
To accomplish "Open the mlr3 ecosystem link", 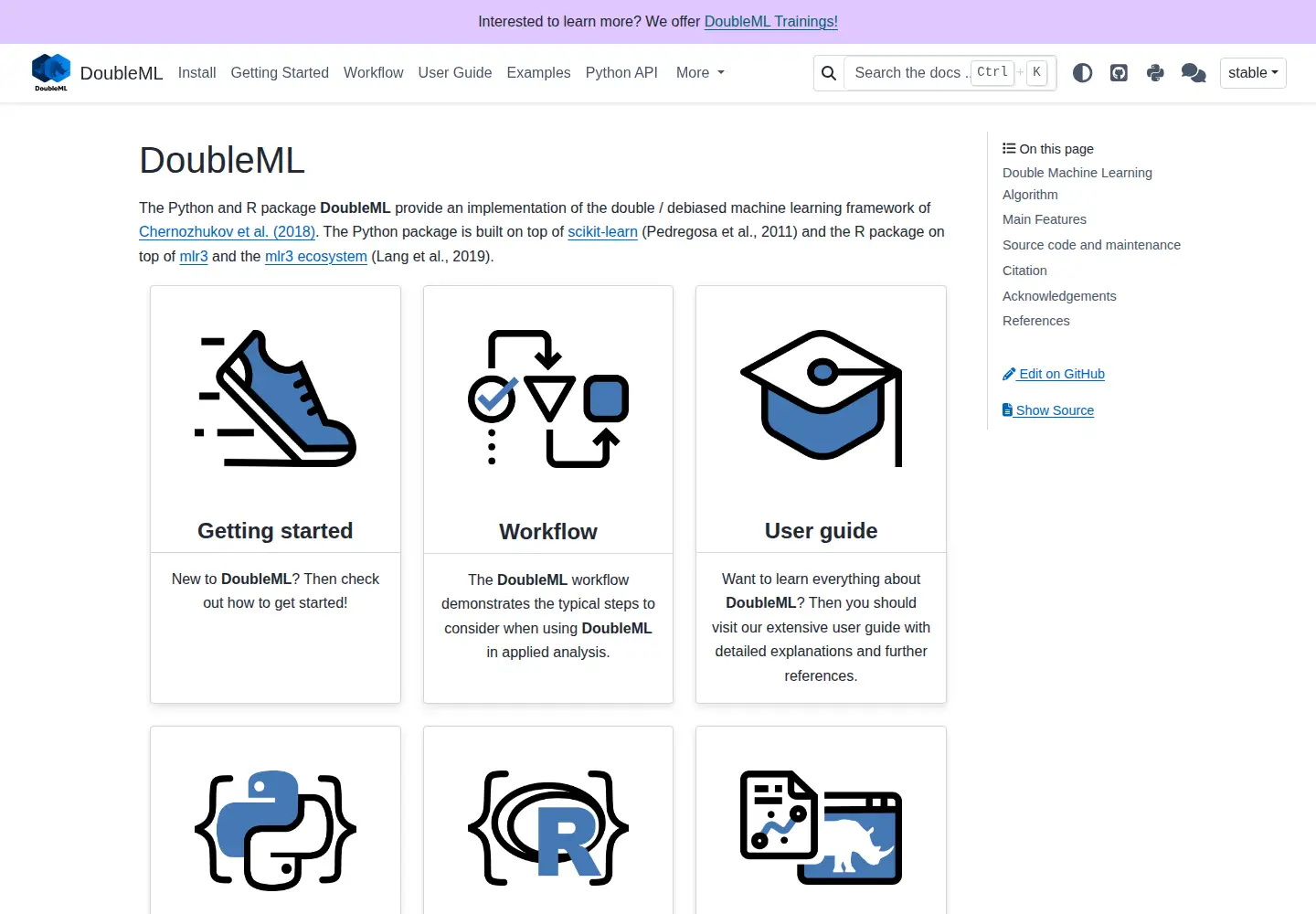I will tap(316, 256).
